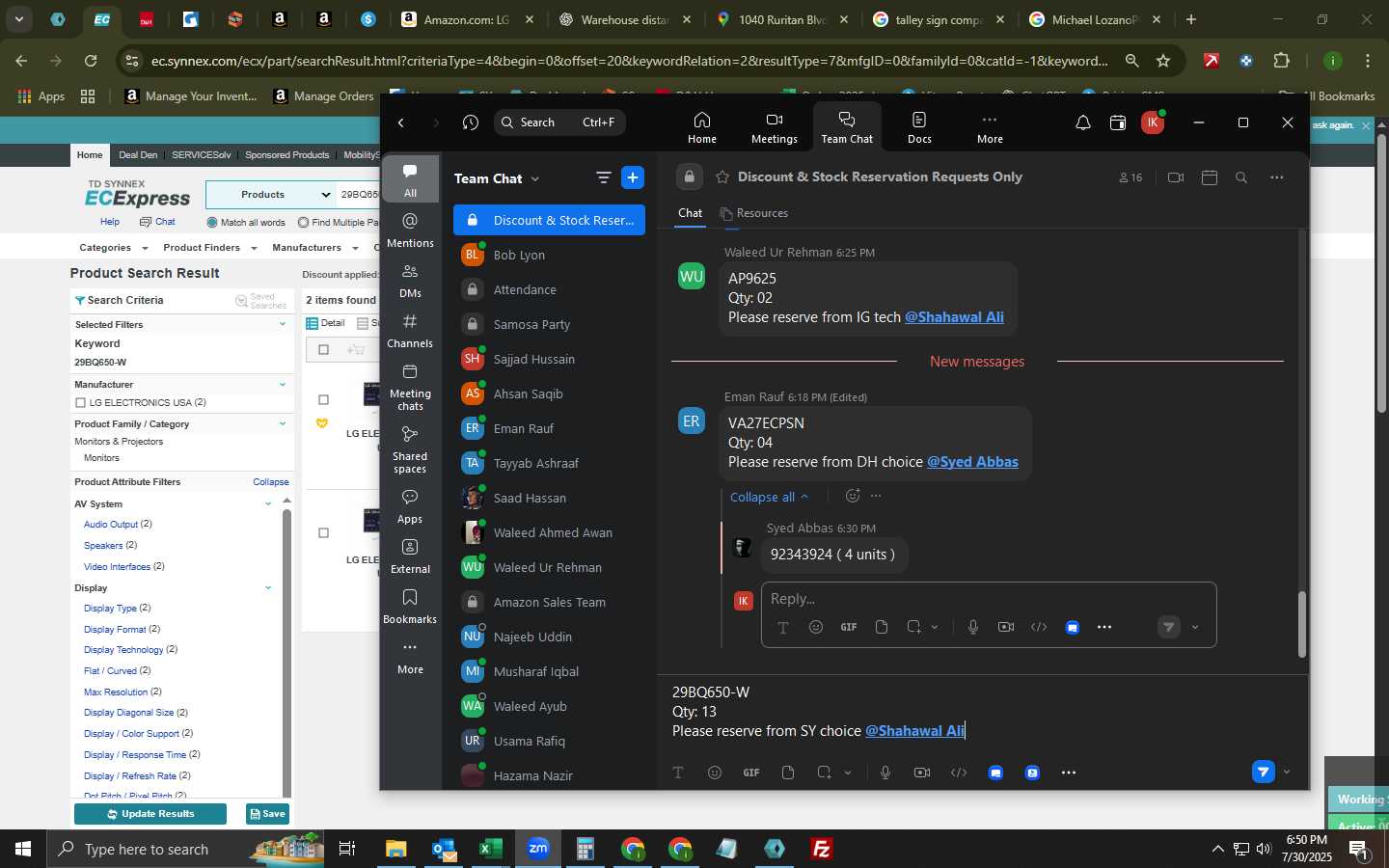Insert code snippet in main compose bar
1389x868 pixels.
click(959, 773)
